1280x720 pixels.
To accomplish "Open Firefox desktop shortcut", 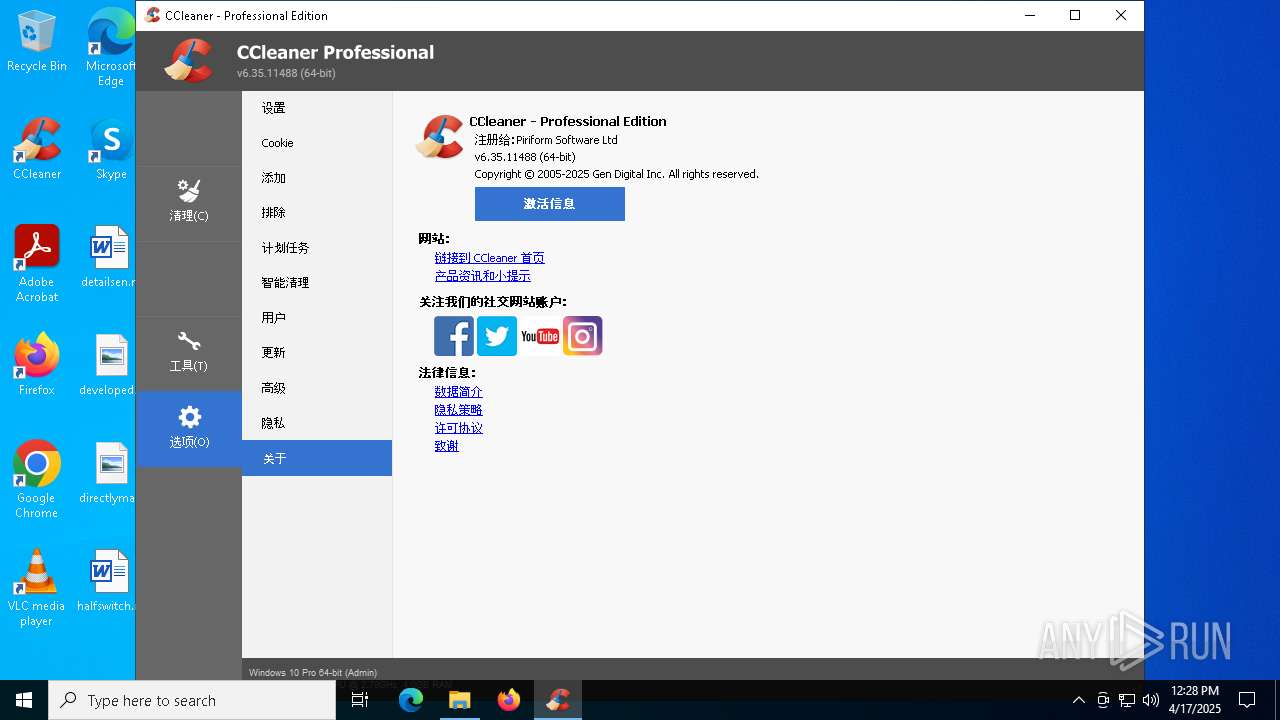I will click(x=37, y=365).
